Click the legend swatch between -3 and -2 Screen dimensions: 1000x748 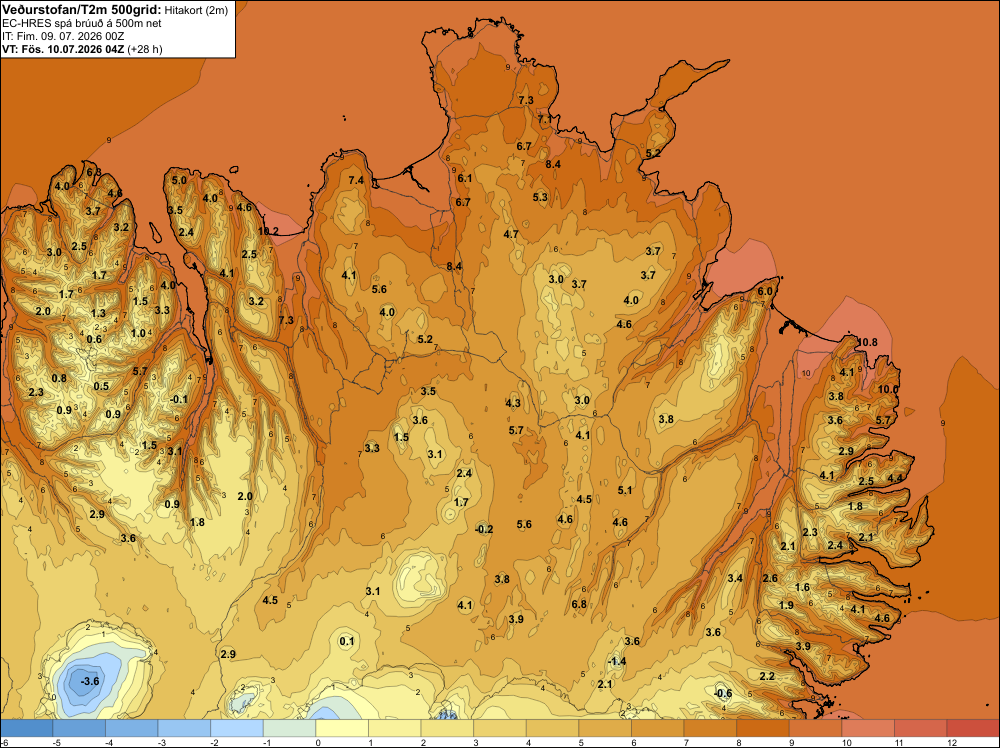(184, 728)
